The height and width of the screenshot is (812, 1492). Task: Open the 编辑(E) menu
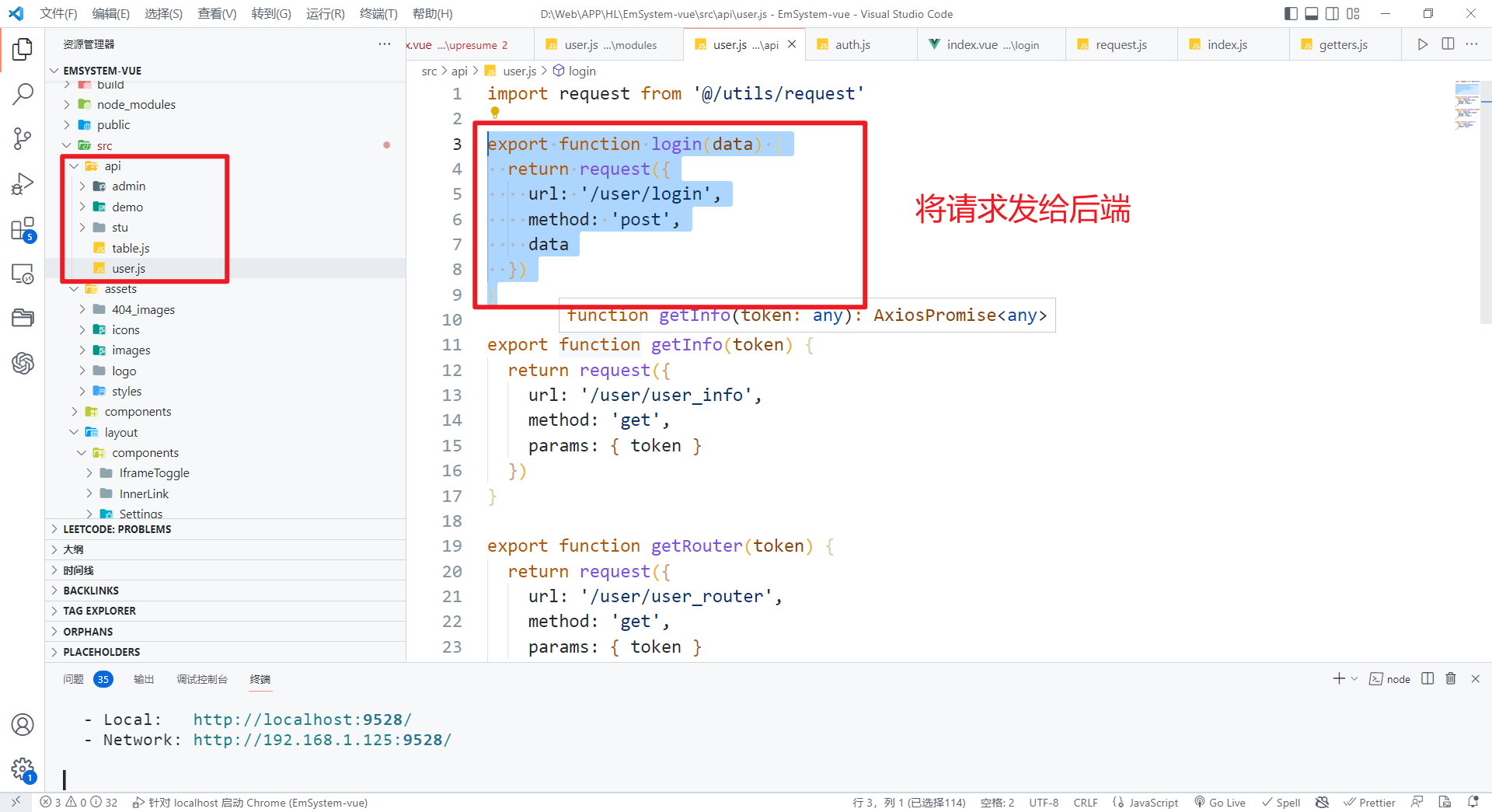tap(111, 14)
